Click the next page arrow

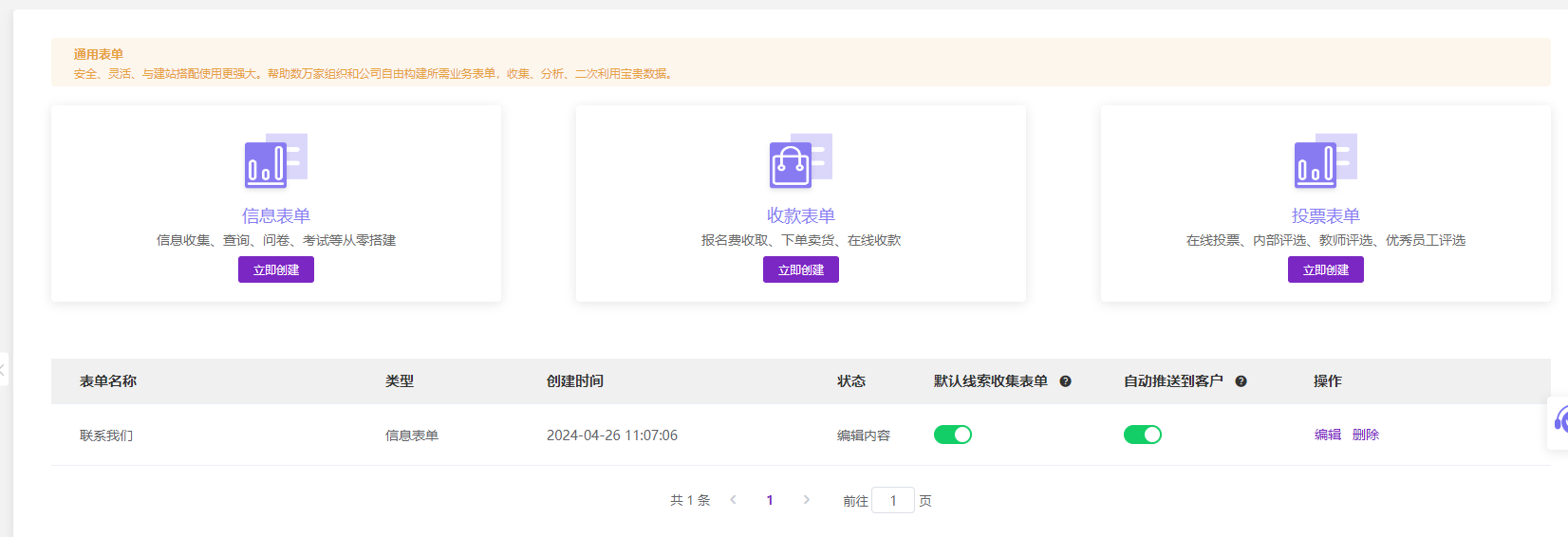pos(807,500)
